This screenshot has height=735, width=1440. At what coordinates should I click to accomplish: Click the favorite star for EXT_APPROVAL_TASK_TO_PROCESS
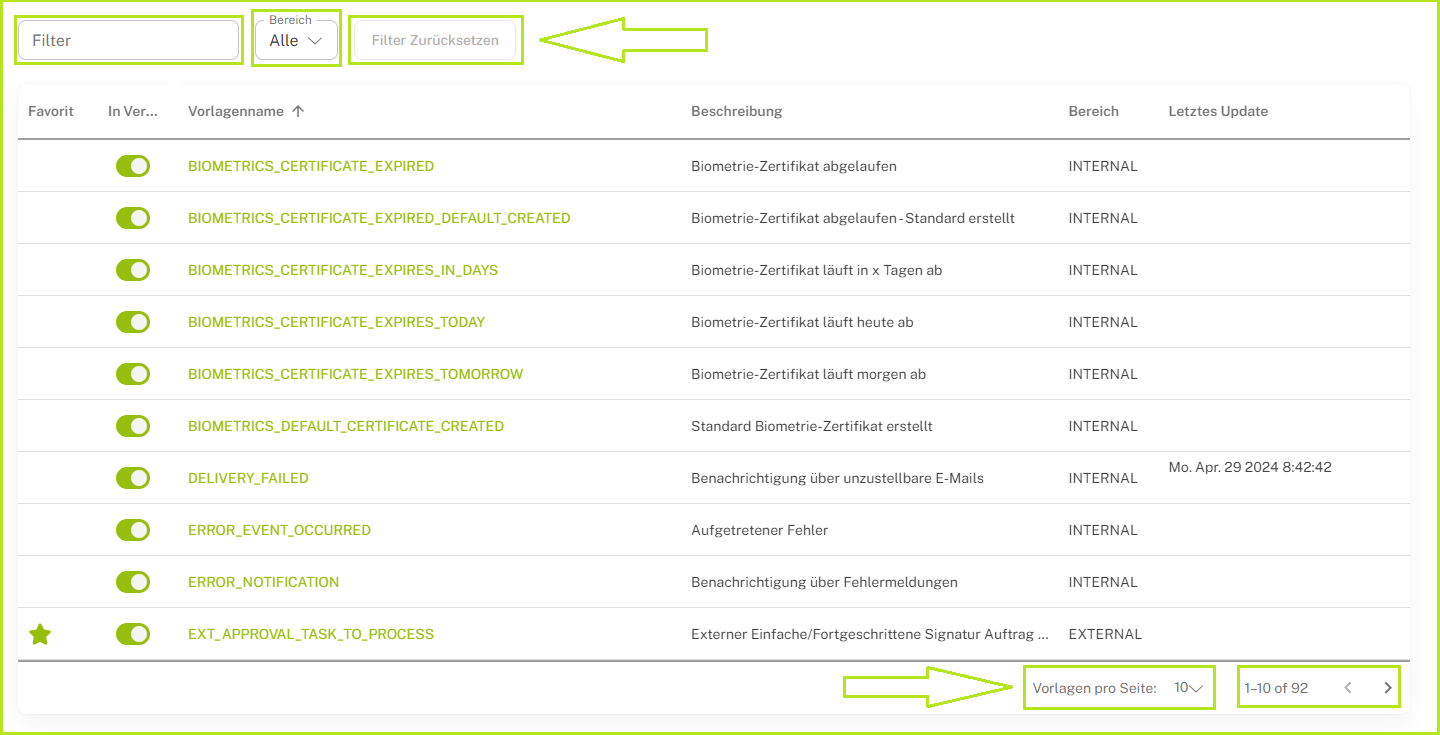click(x=40, y=634)
